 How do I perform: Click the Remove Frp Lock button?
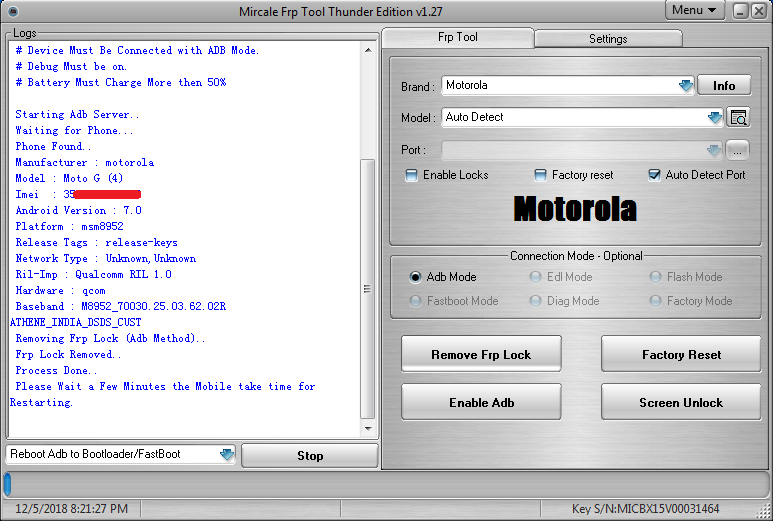click(481, 354)
